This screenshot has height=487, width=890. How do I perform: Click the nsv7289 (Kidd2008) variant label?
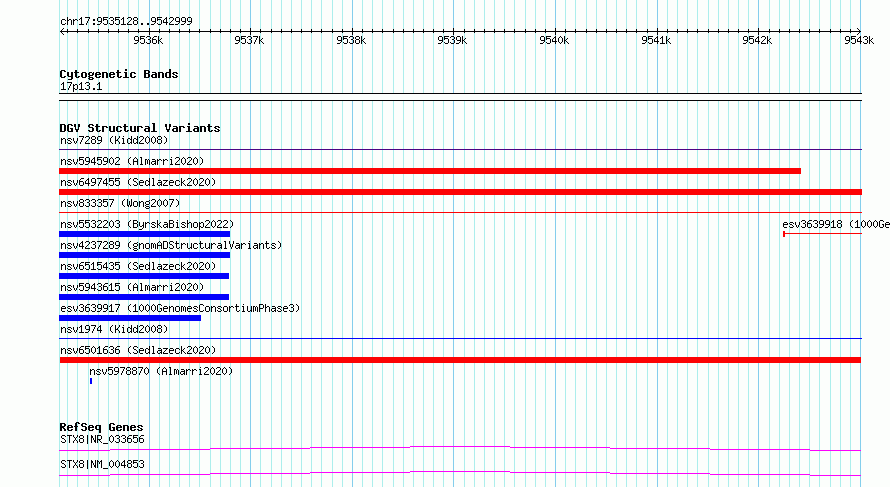point(114,140)
